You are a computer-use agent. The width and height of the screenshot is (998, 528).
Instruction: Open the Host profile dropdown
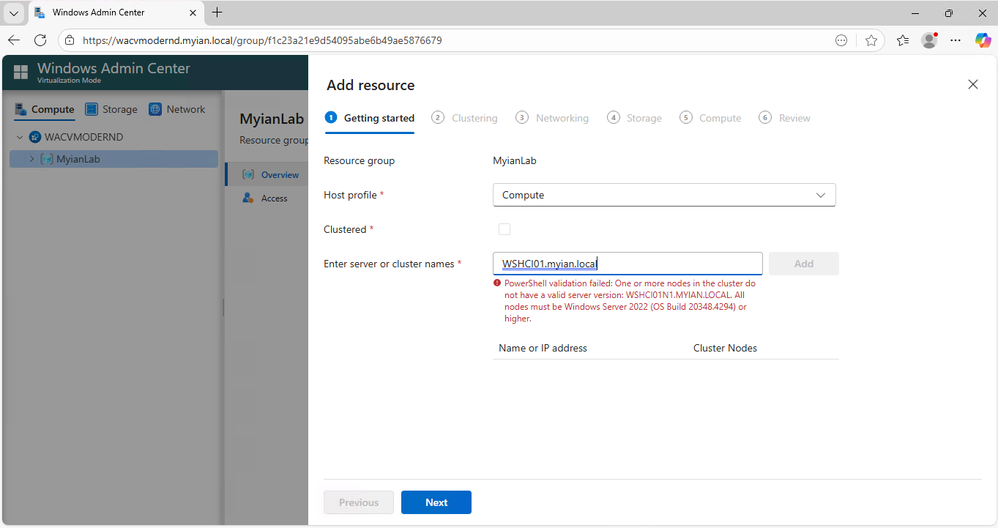click(x=664, y=195)
